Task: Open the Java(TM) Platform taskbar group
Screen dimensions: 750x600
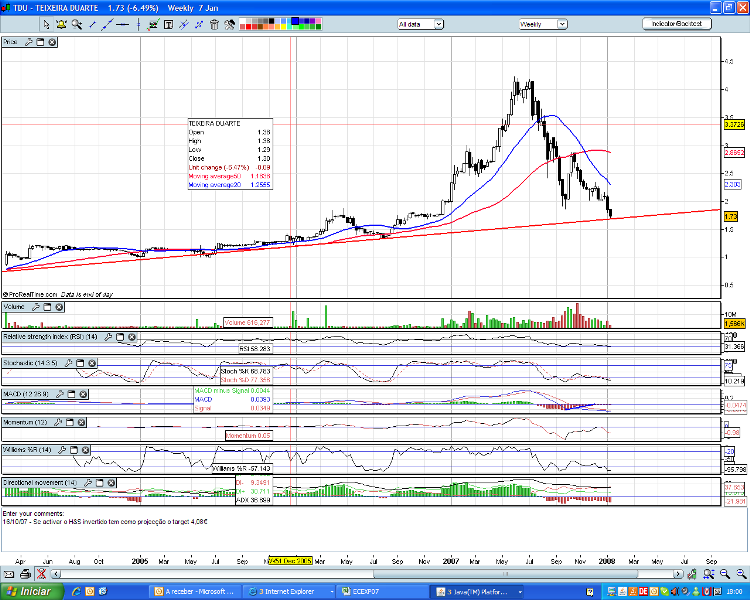Action: click(478, 592)
